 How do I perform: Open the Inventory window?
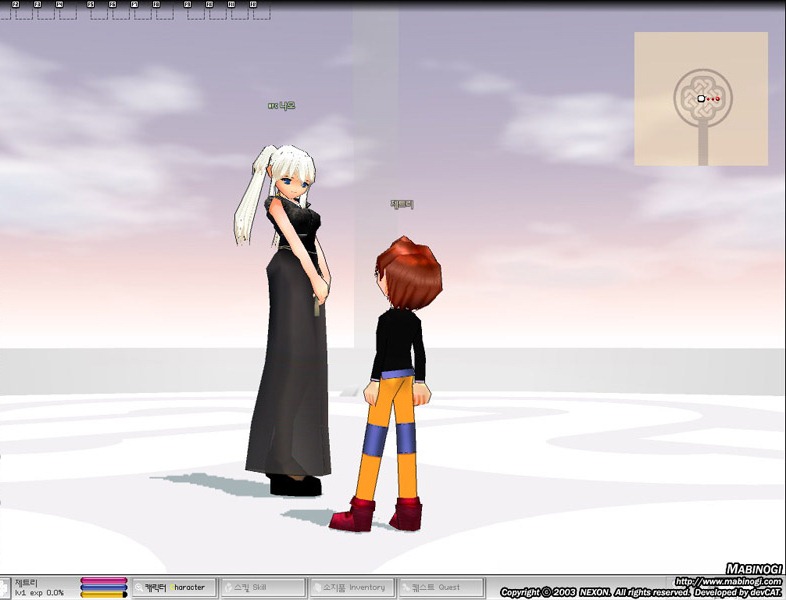tap(351, 588)
